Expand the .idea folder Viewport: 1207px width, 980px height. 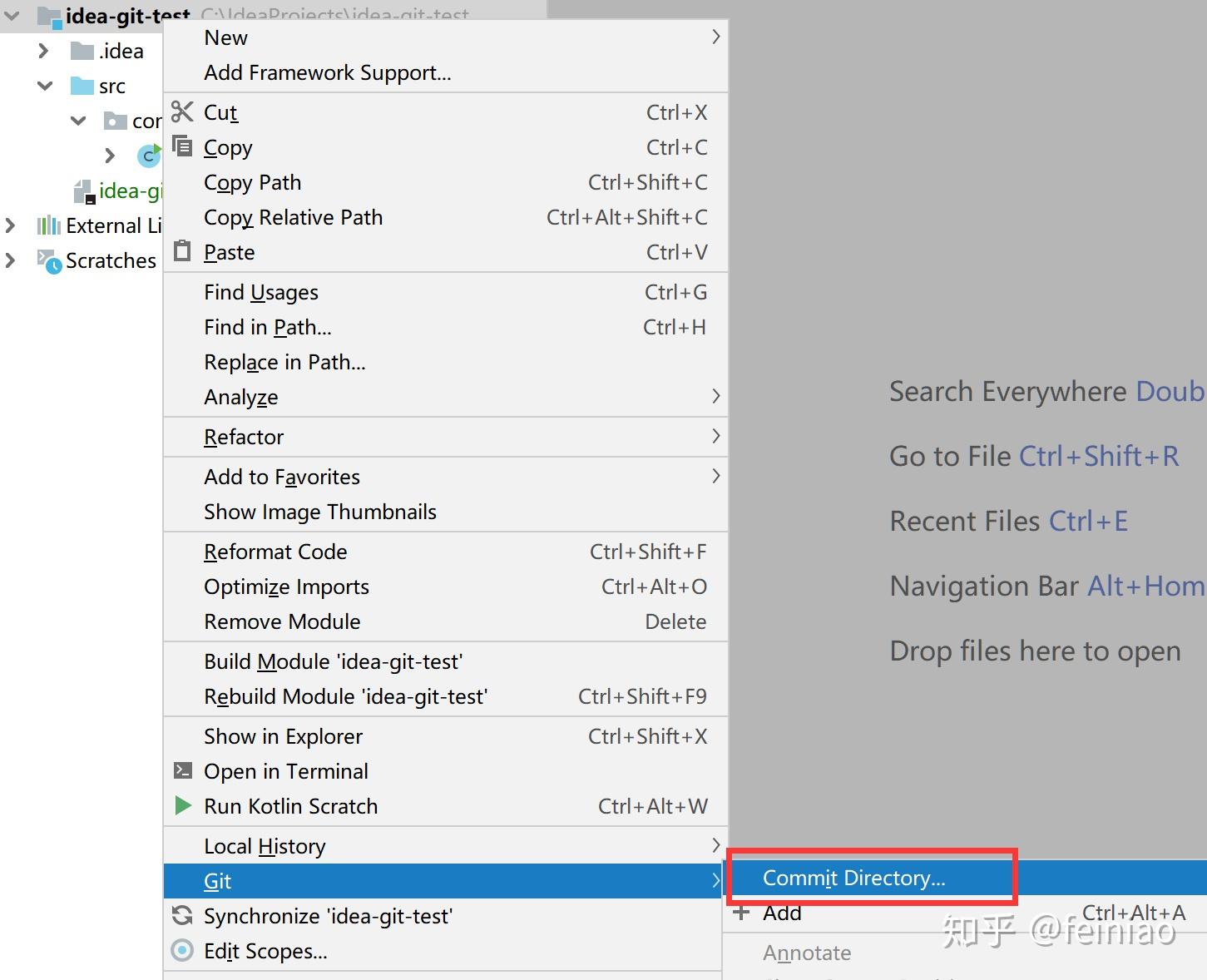(x=44, y=51)
